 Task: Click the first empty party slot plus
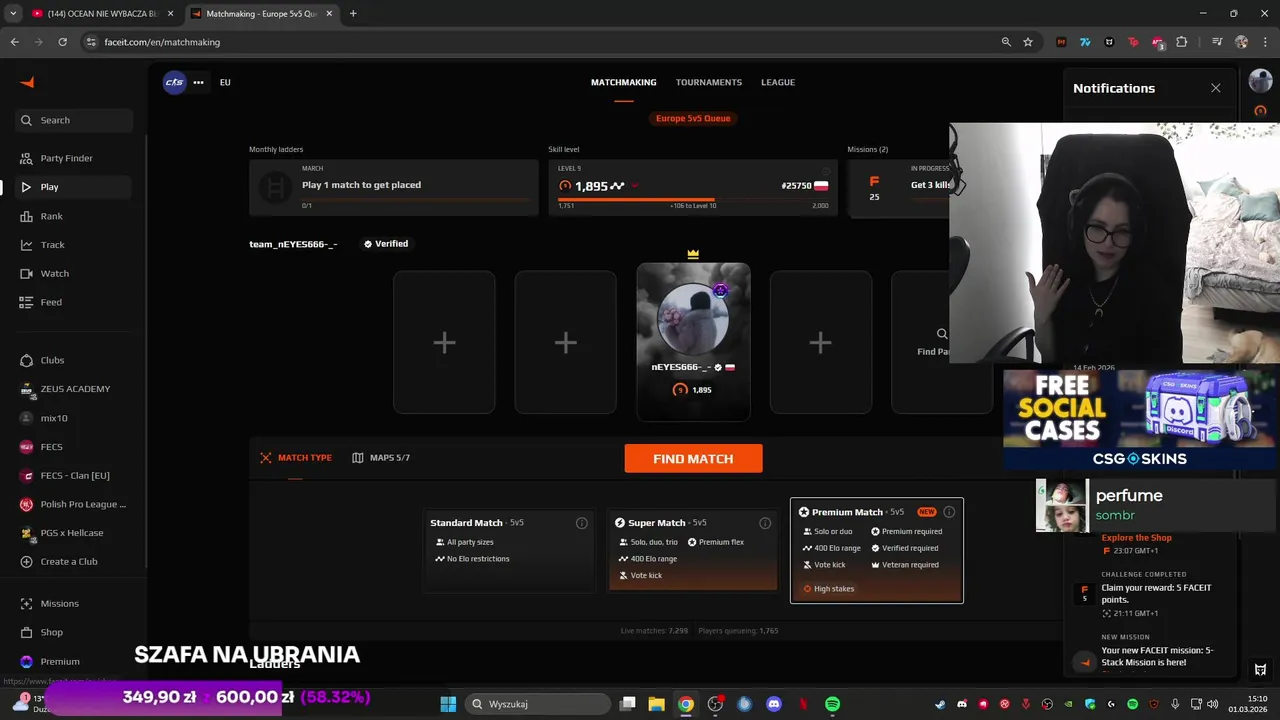coord(444,342)
